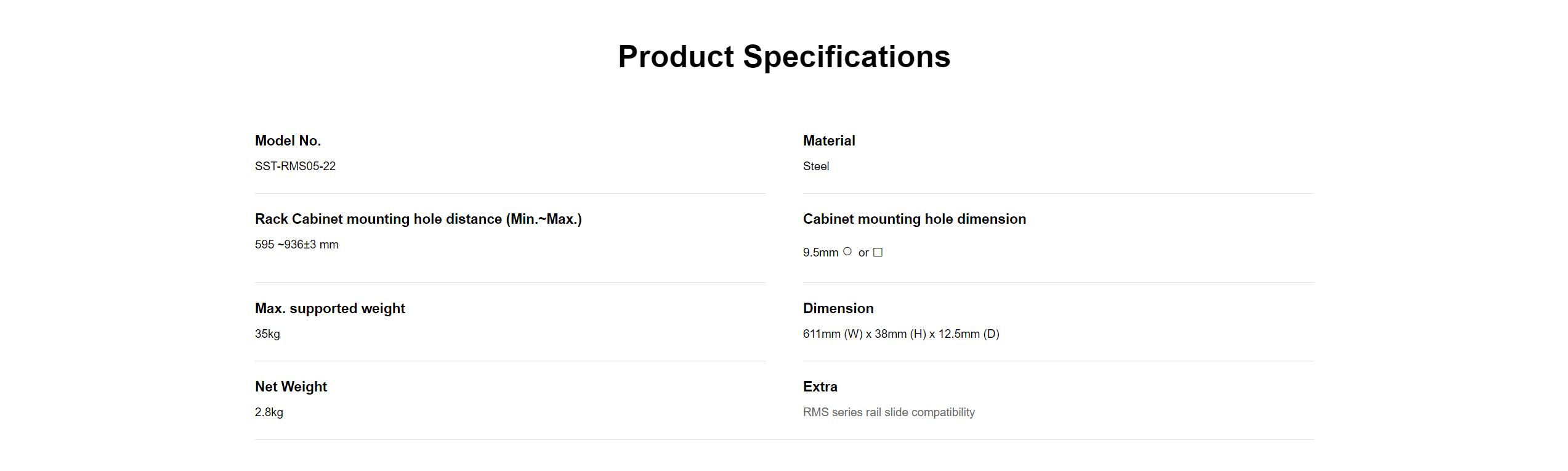Click RMS series rail slide compatibility text

pyautogui.click(x=888, y=412)
